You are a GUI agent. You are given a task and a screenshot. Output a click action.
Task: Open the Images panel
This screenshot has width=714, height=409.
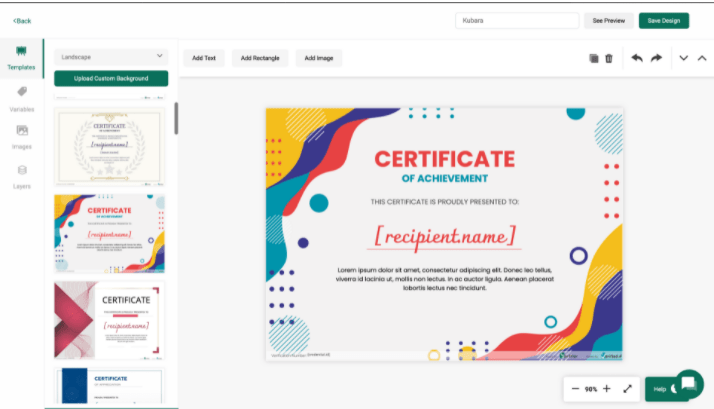21,137
